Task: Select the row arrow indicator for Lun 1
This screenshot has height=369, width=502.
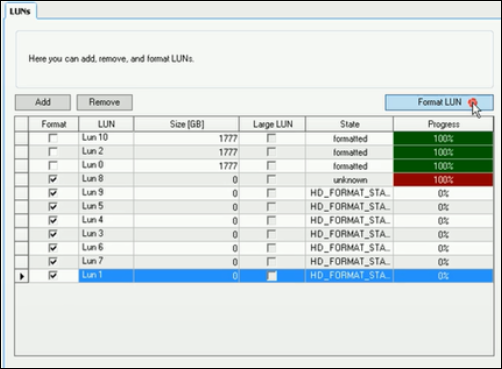Action: (x=22, y=276)
